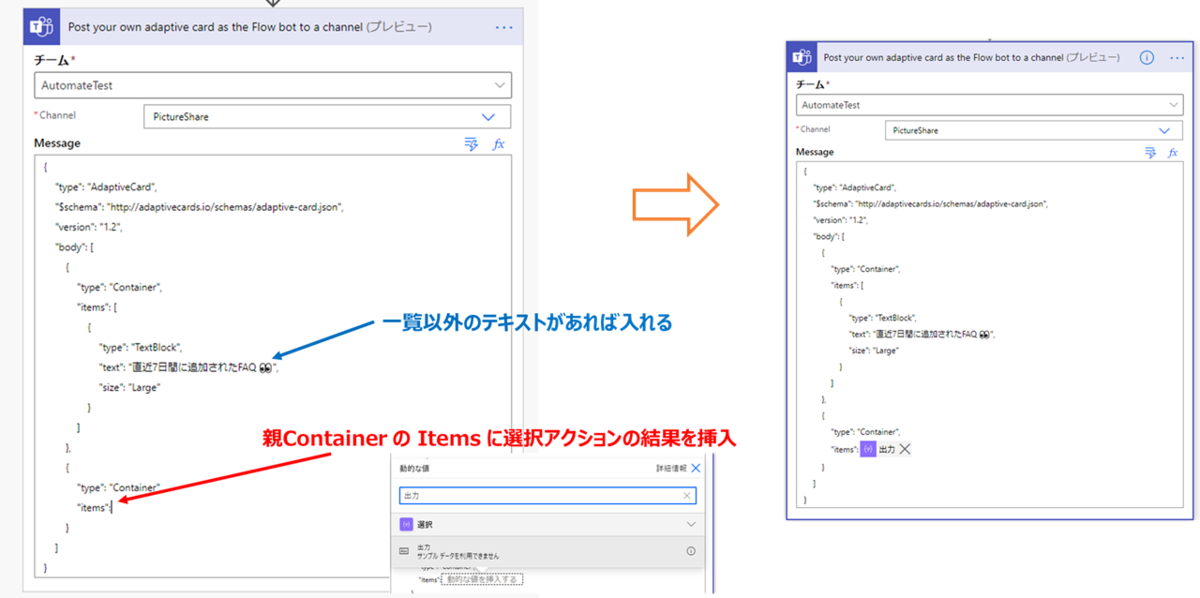Expand PictureShare channel chevron on left card
This screenshot has width=1200, height=598.
[488, 117]
